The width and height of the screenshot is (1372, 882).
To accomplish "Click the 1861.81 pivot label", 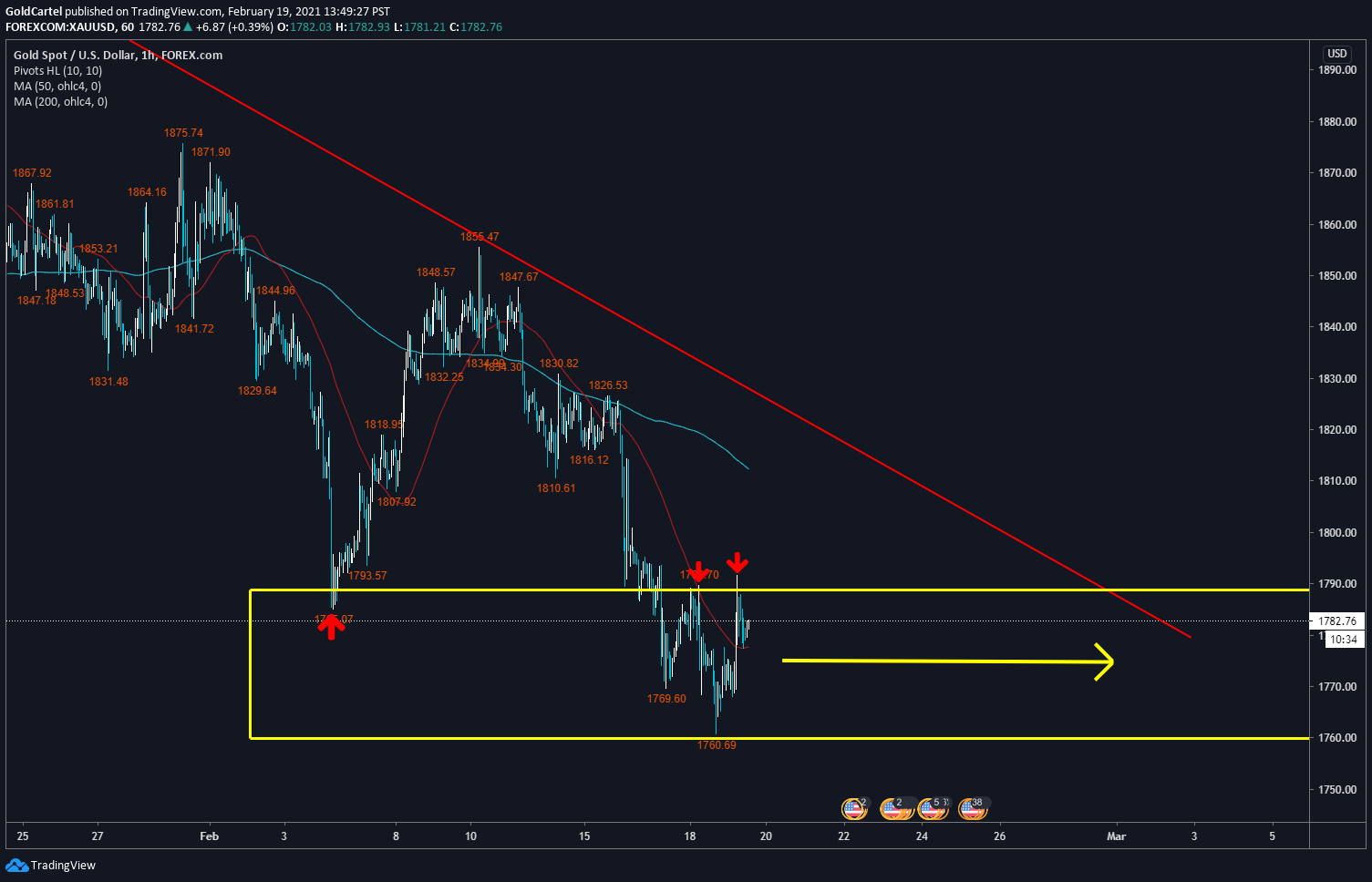I will (55, 204).
